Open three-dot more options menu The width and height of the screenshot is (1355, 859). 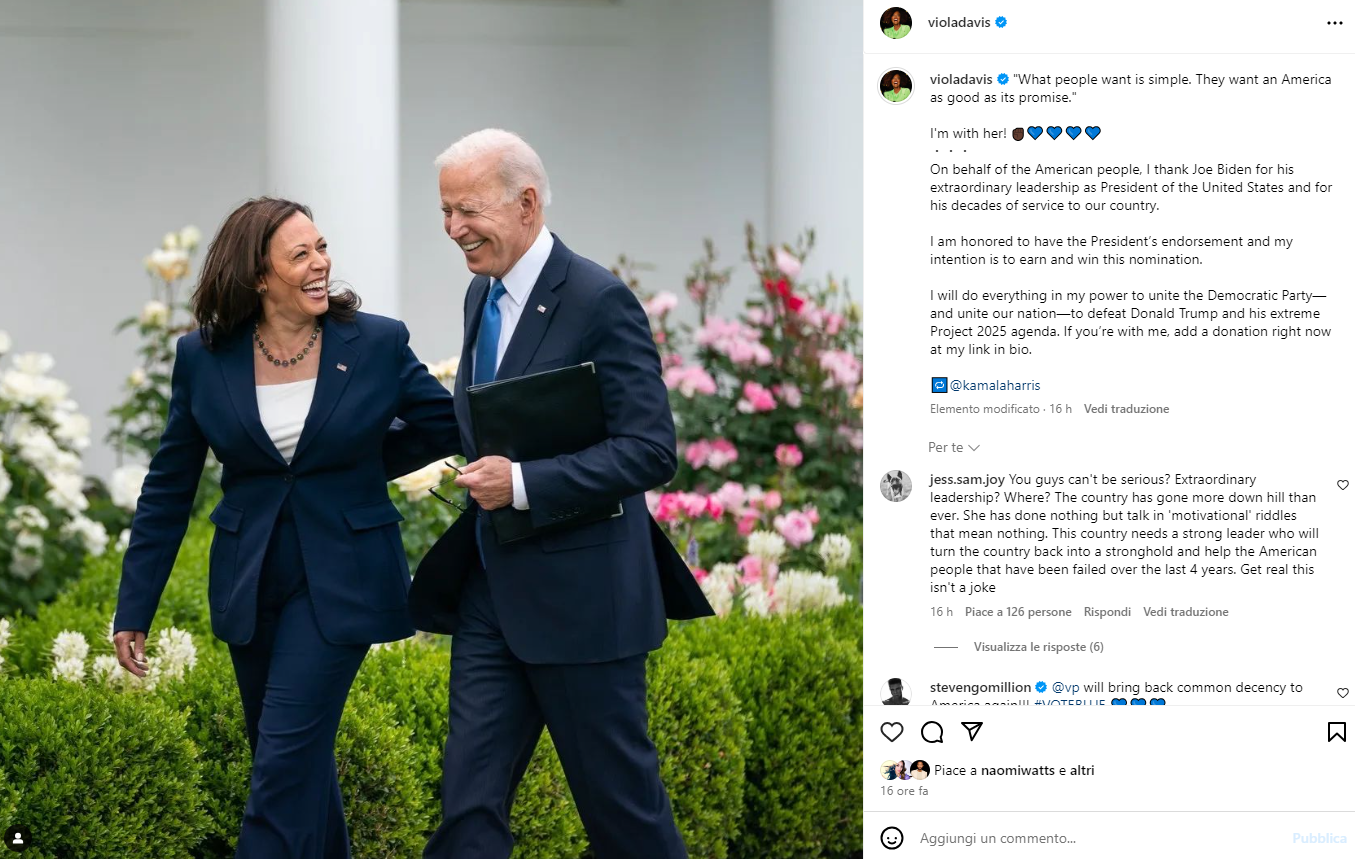pos(1335,23)
